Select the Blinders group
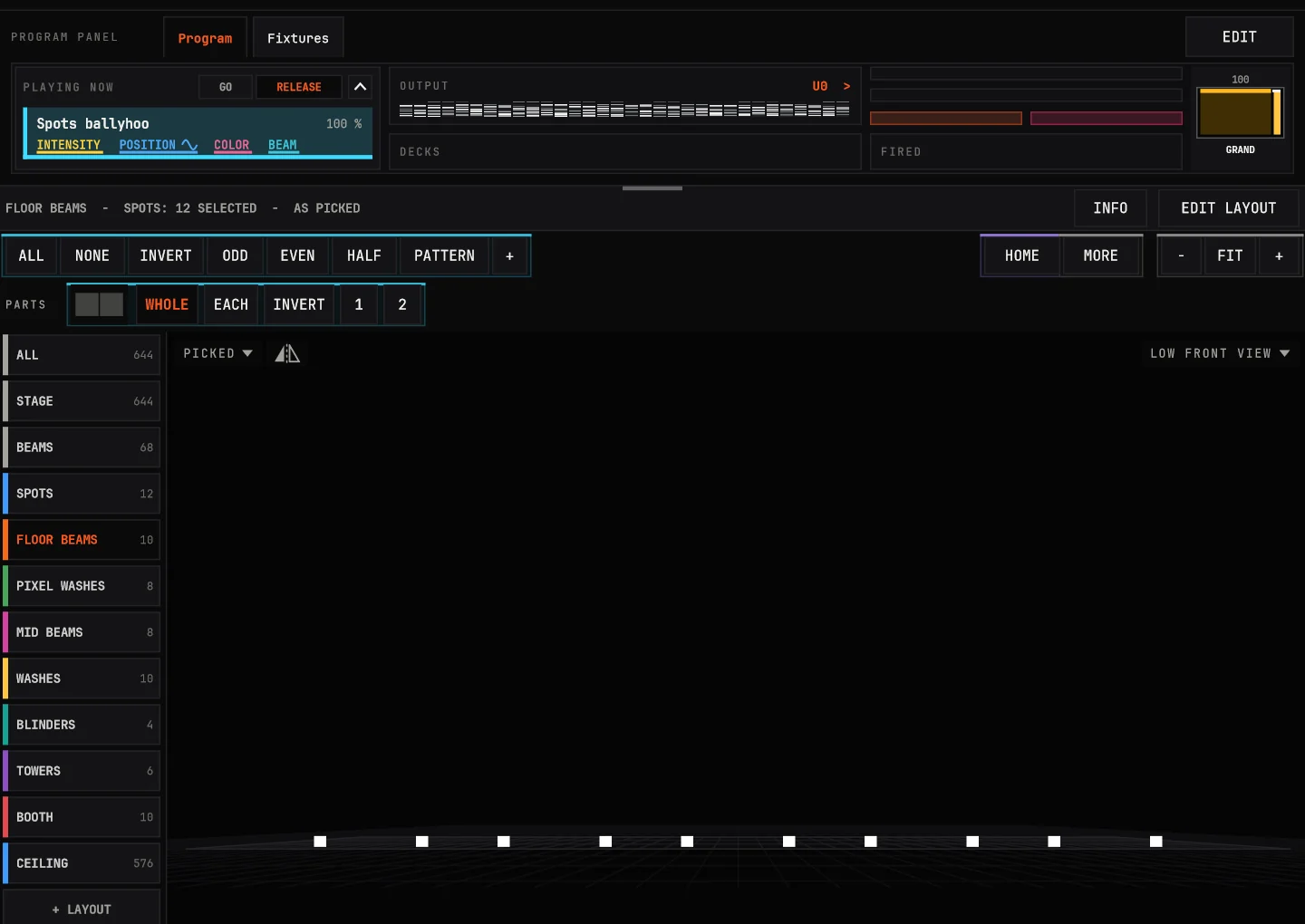 coord(82,725)
